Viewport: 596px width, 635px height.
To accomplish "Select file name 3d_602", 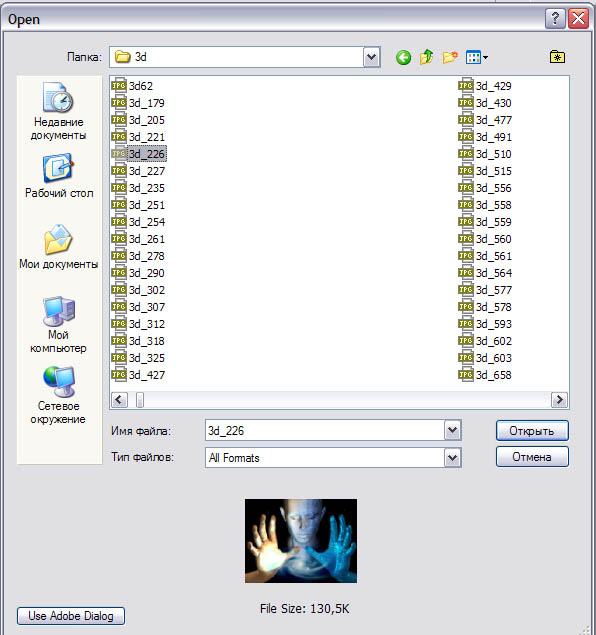I will click(494, 341).
